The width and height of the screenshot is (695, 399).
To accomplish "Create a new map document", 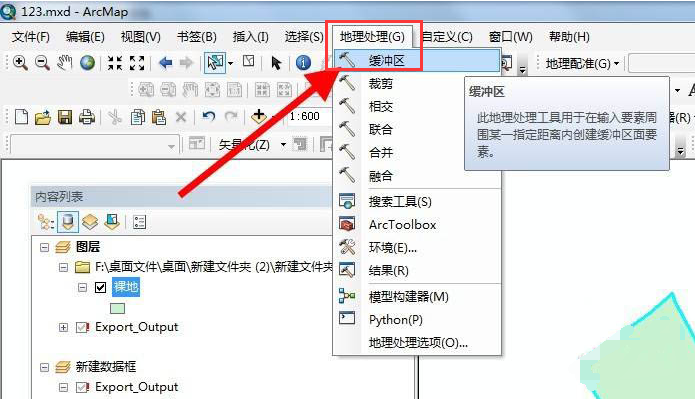I will [21, 117].
